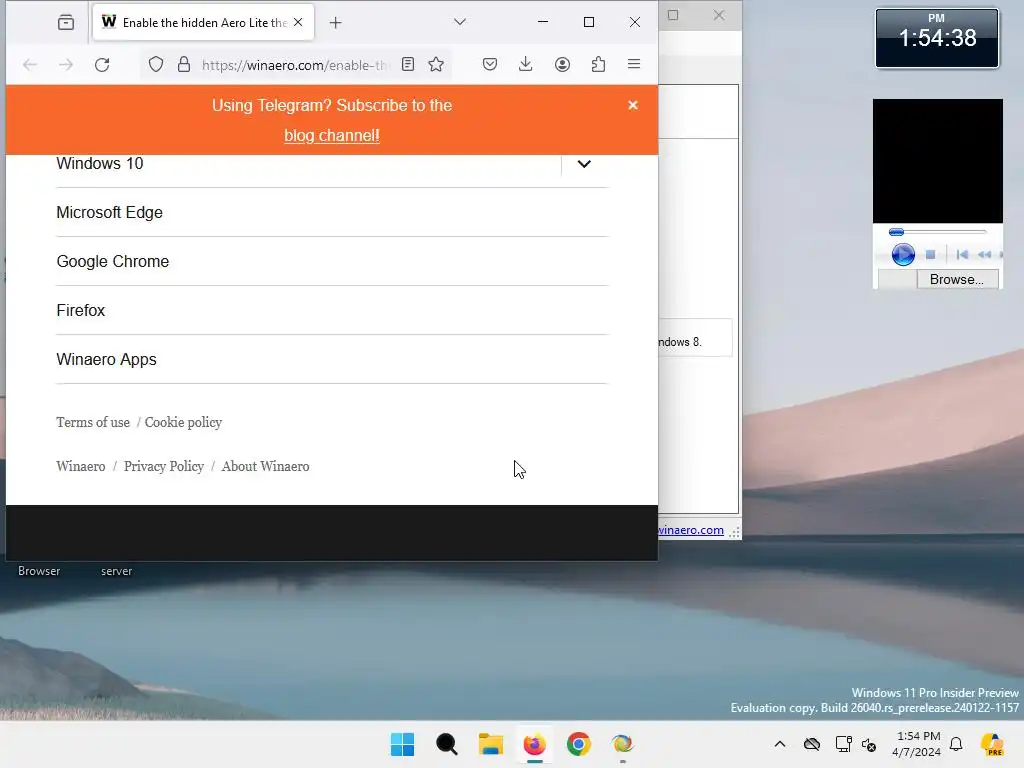Open Terms of use link
This screenshot has height=768, width=1024.
pyautogui.click(x=93, y=422)
